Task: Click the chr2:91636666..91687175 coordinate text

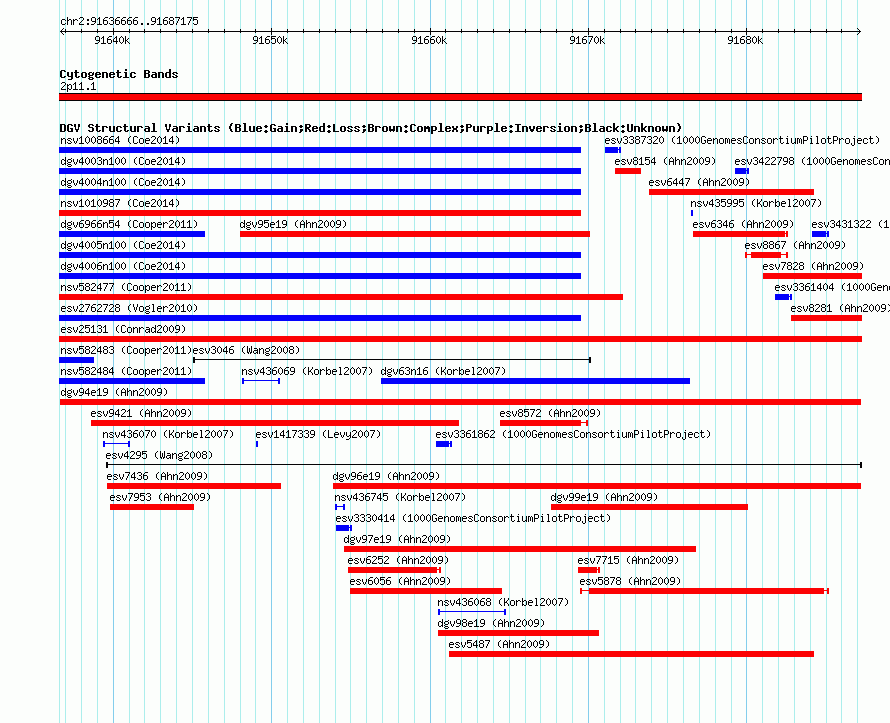Action: tap(129, 22)
